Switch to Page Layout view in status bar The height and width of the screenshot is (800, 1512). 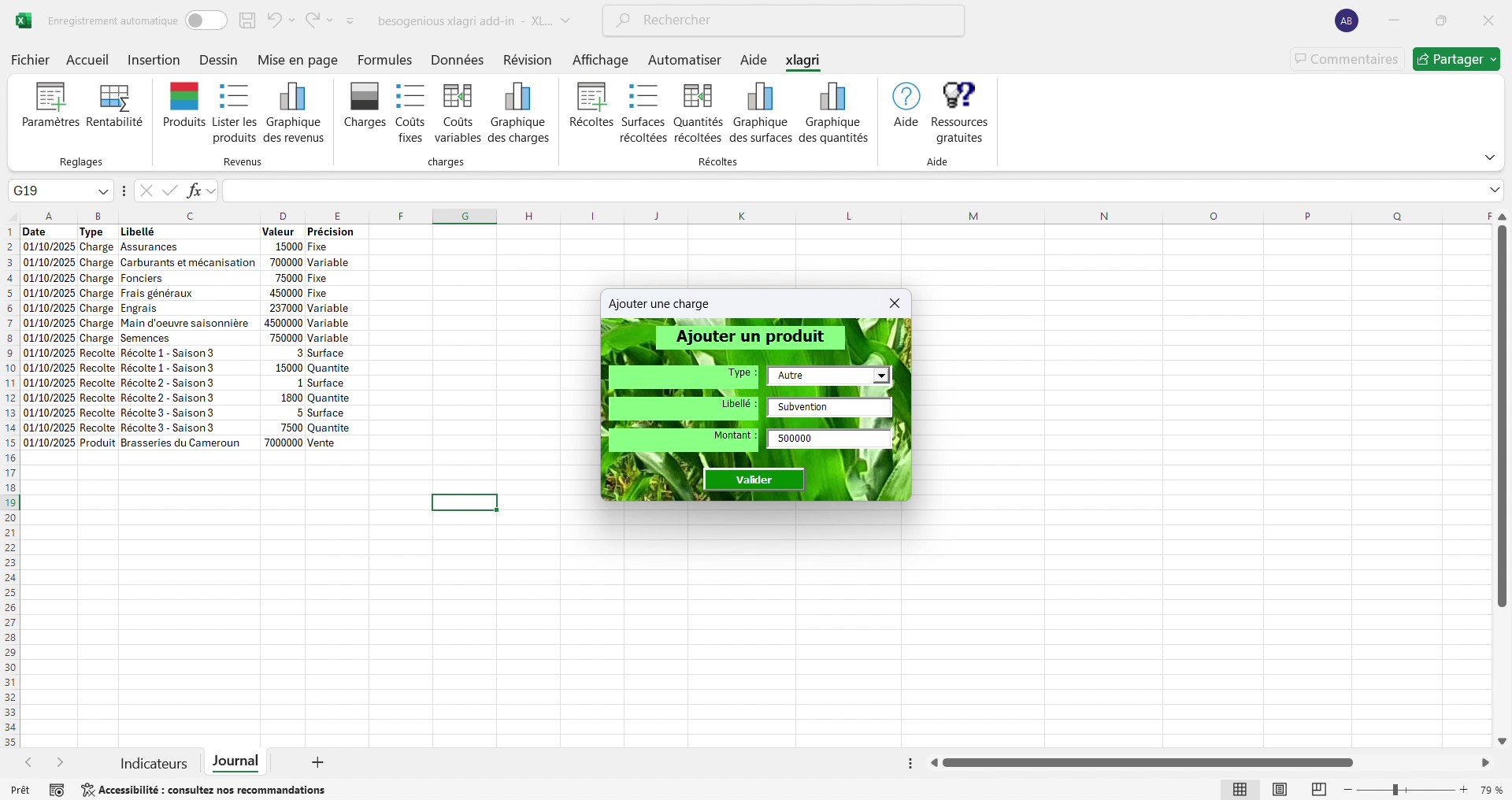[1280, 790]
